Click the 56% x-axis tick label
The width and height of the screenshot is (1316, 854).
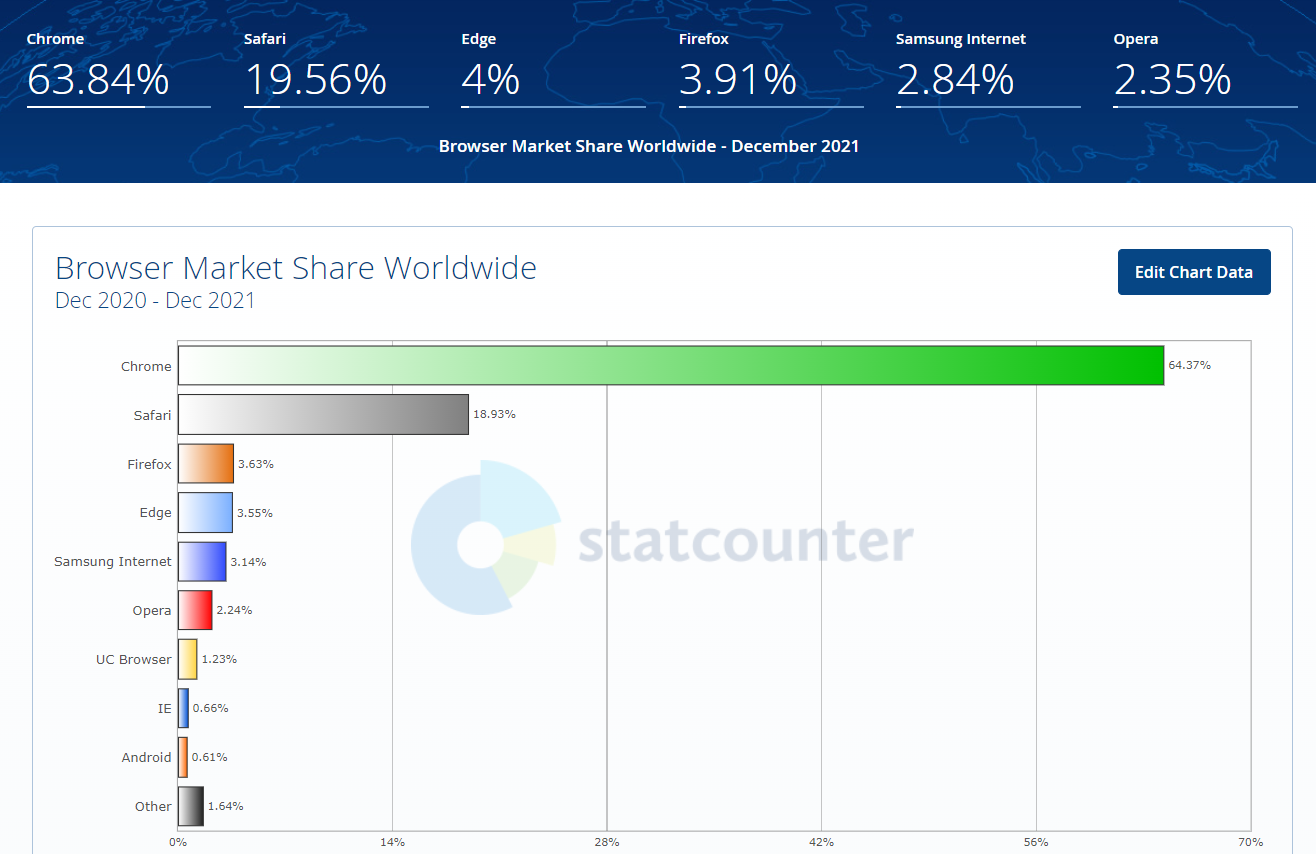tap(1036, 842)
